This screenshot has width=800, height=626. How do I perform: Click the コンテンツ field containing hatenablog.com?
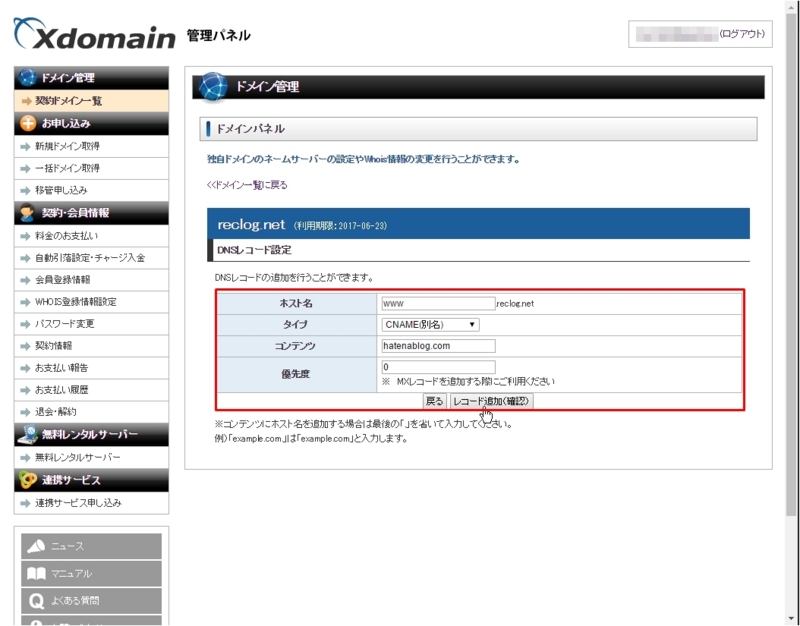(x=440, y=346)
